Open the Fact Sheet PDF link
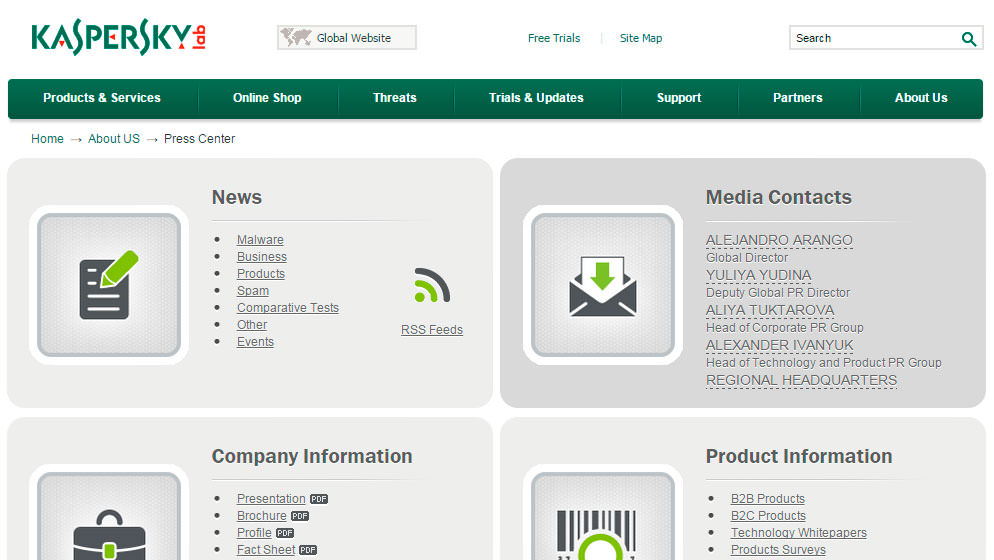 266,550
